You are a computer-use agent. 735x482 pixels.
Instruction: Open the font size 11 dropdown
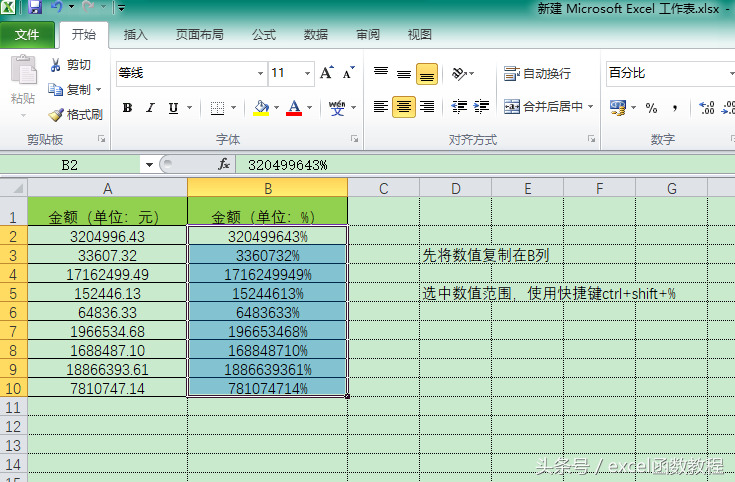pyautogui.click(x=308, y=74)
